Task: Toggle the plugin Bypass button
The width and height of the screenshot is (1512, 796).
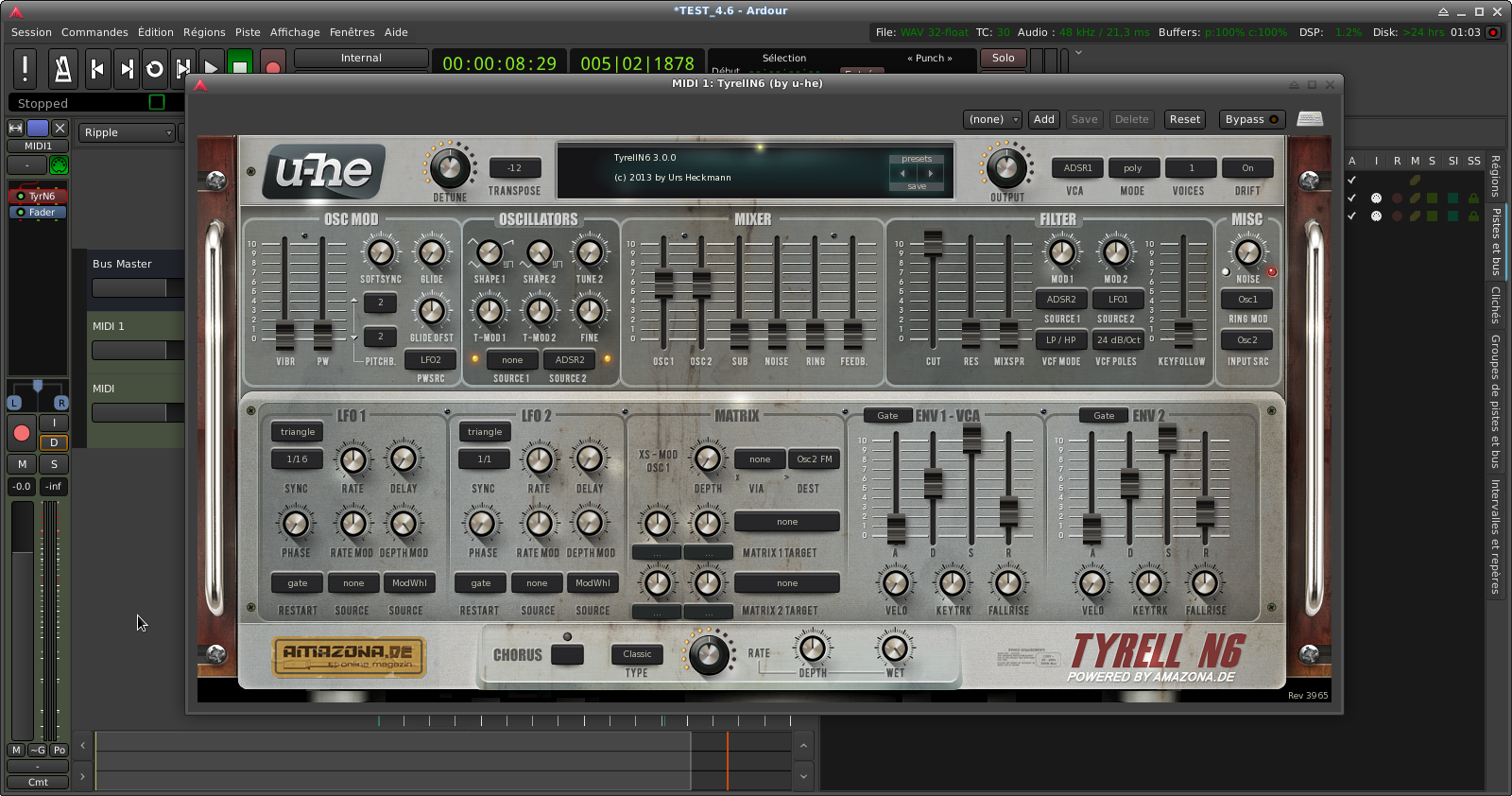Action: pos(1250,119)
